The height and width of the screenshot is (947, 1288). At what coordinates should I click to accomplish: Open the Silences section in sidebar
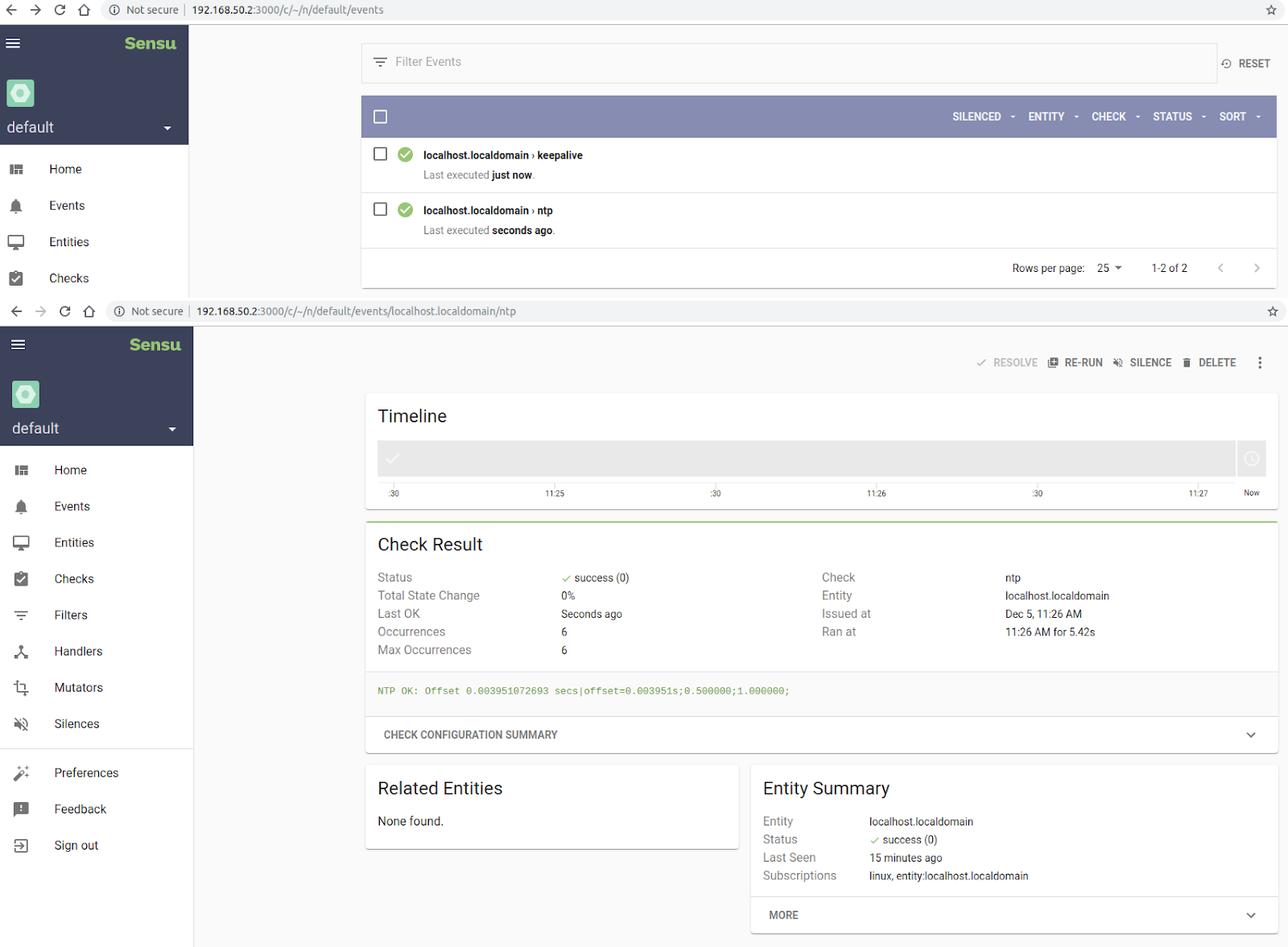pyautogui.click(x=76, y=723)
